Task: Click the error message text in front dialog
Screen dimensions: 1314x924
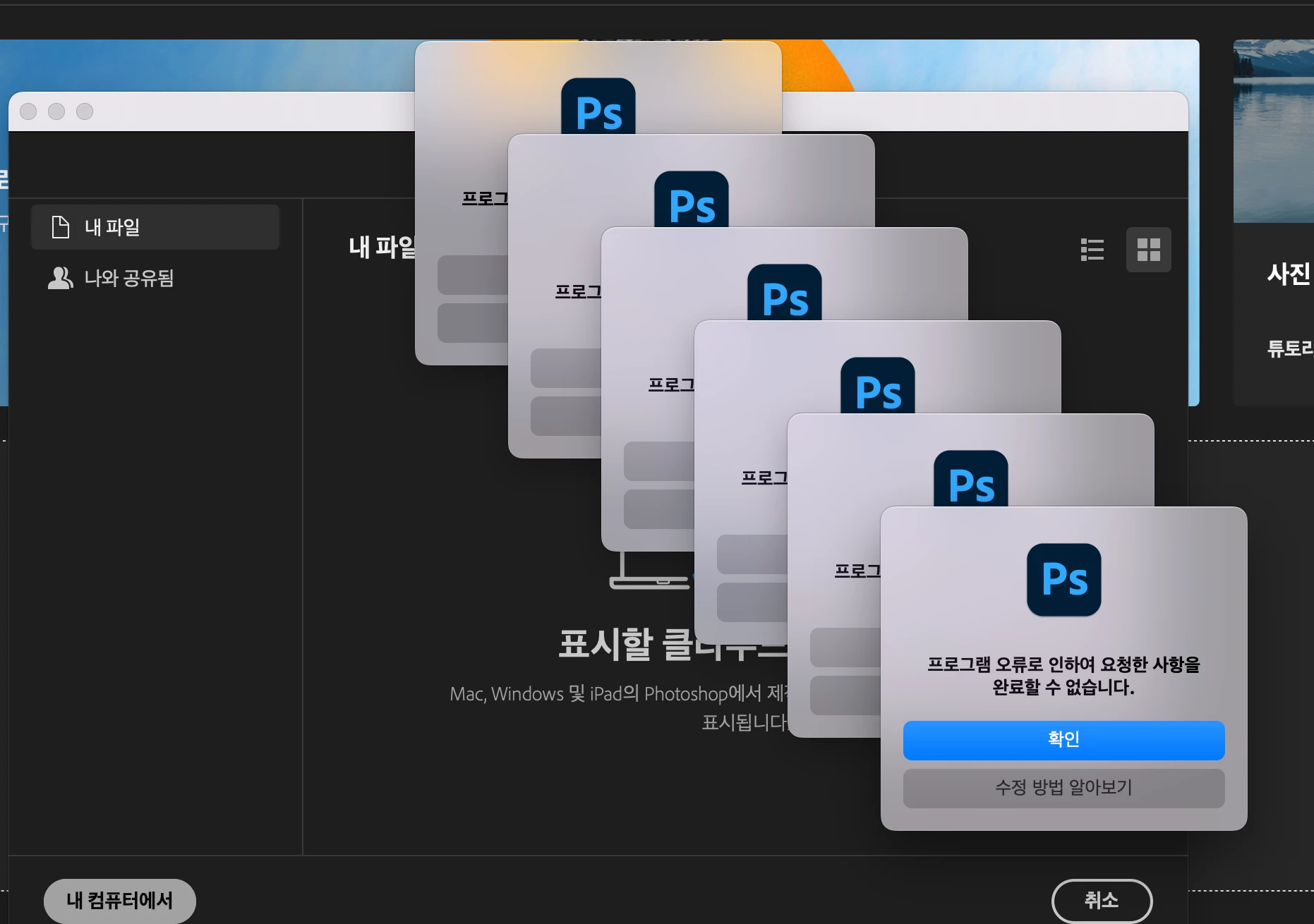Action: click(1063, 676)
